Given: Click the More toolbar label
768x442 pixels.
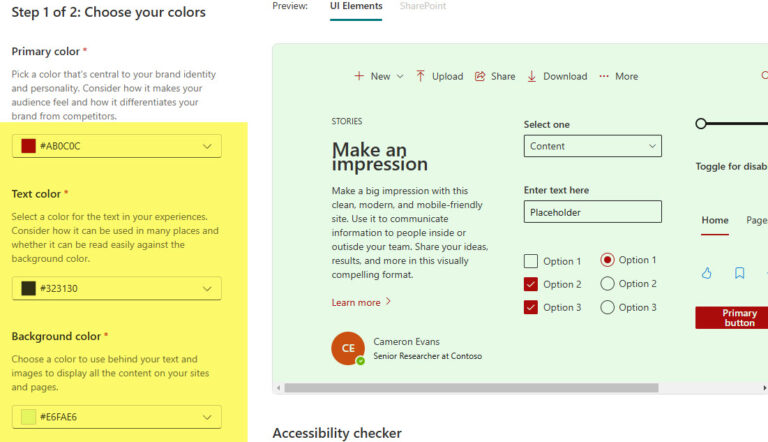Looking at the screenshot, I should (x=626, y=76).
